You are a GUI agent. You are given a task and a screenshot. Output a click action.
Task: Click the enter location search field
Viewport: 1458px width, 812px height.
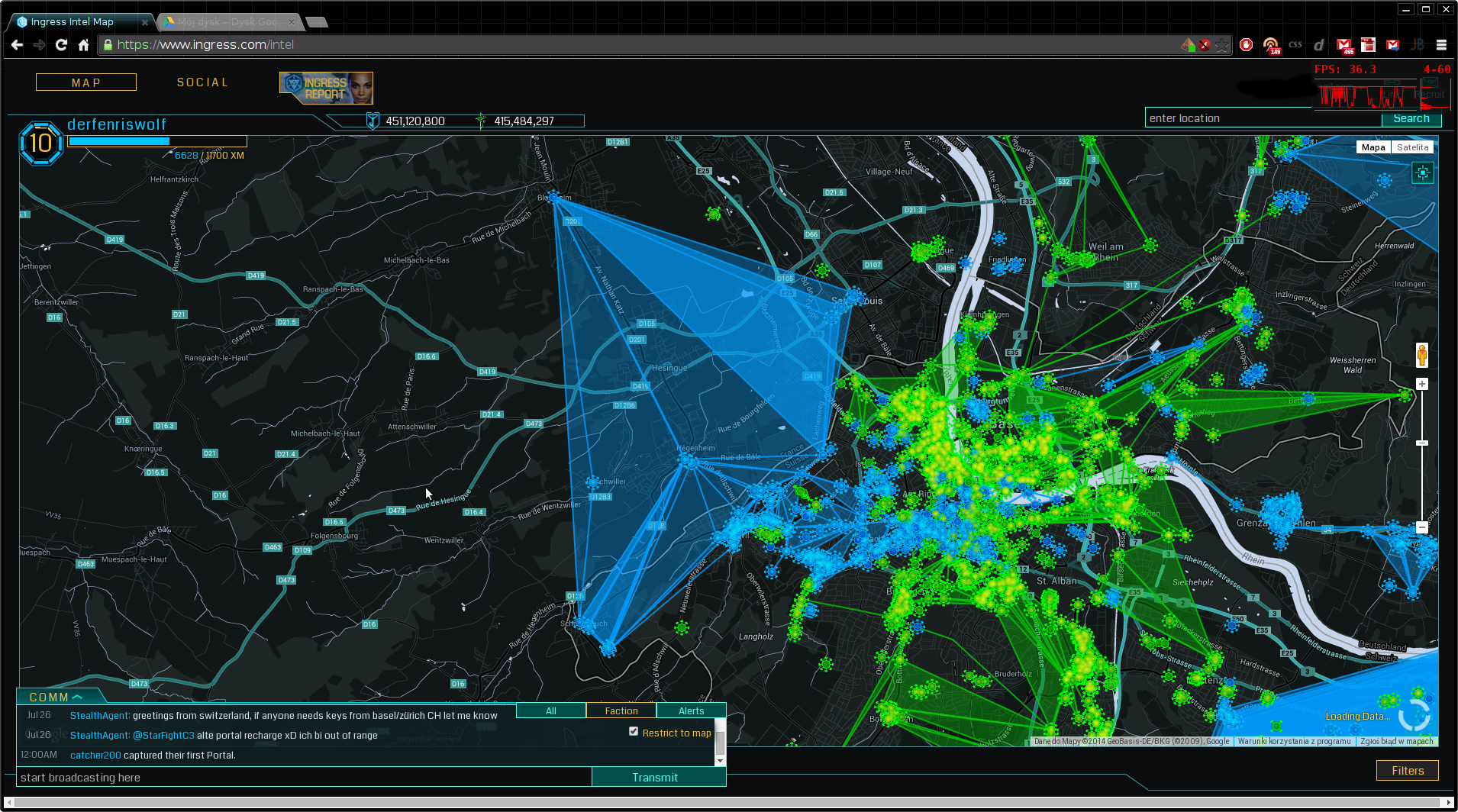(x=1263, y=118)
